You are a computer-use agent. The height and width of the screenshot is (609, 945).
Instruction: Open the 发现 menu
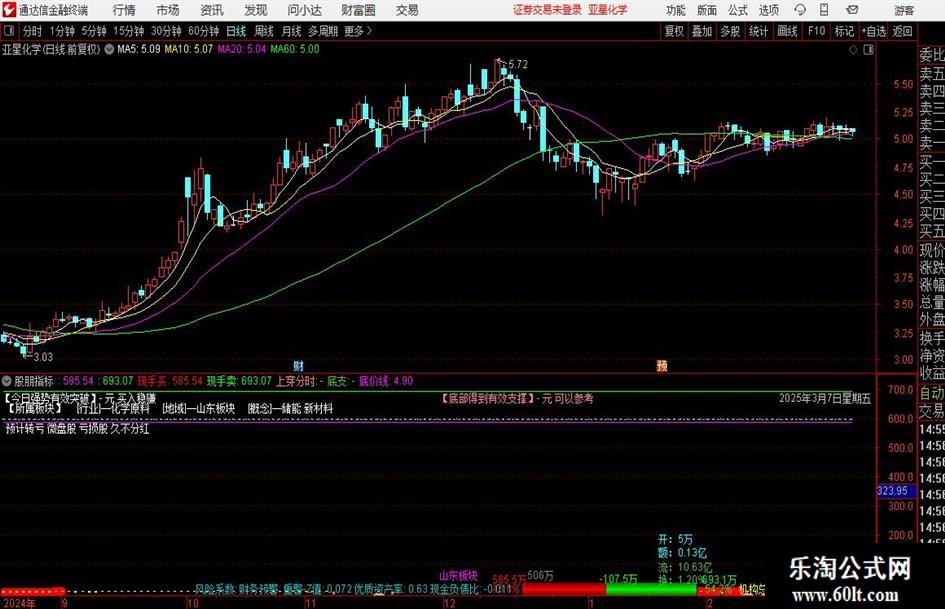(x=256, y=10)
